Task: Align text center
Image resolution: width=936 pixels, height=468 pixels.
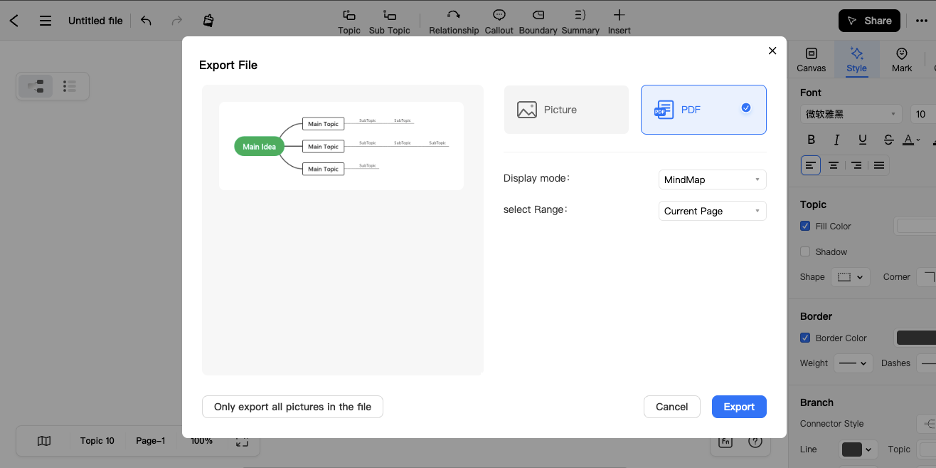Action: pyautogui.click(x=833, y=165)
